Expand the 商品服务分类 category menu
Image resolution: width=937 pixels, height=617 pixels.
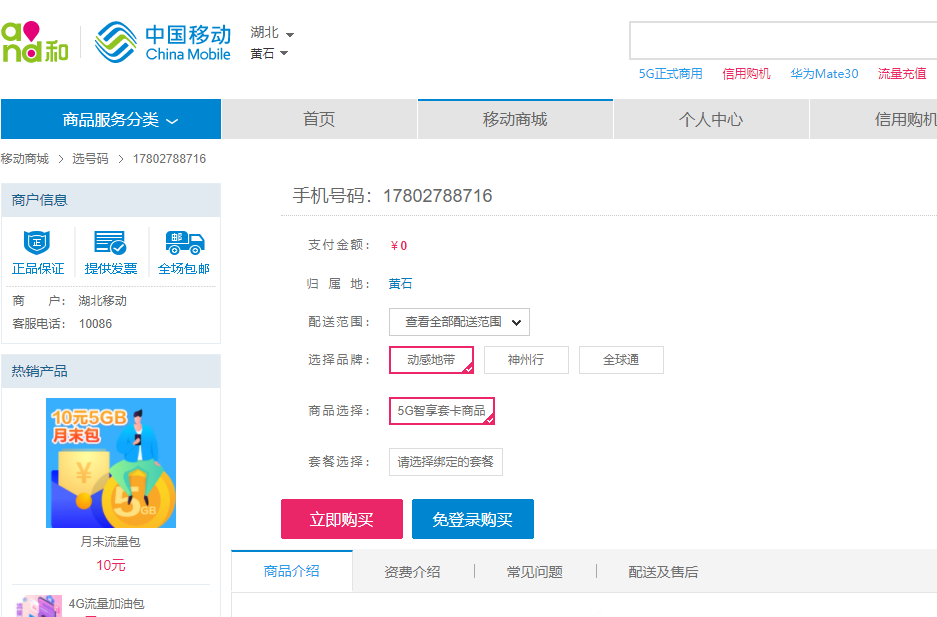[x=111, y=120]
